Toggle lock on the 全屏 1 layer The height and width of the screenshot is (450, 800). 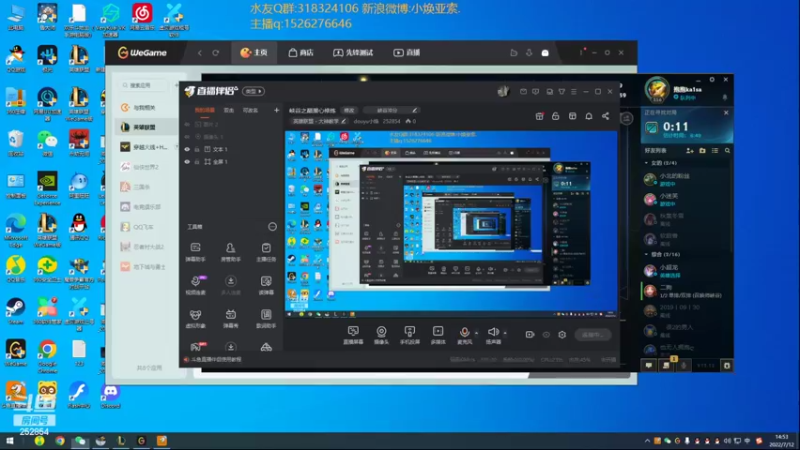click(x=197, y=162)
